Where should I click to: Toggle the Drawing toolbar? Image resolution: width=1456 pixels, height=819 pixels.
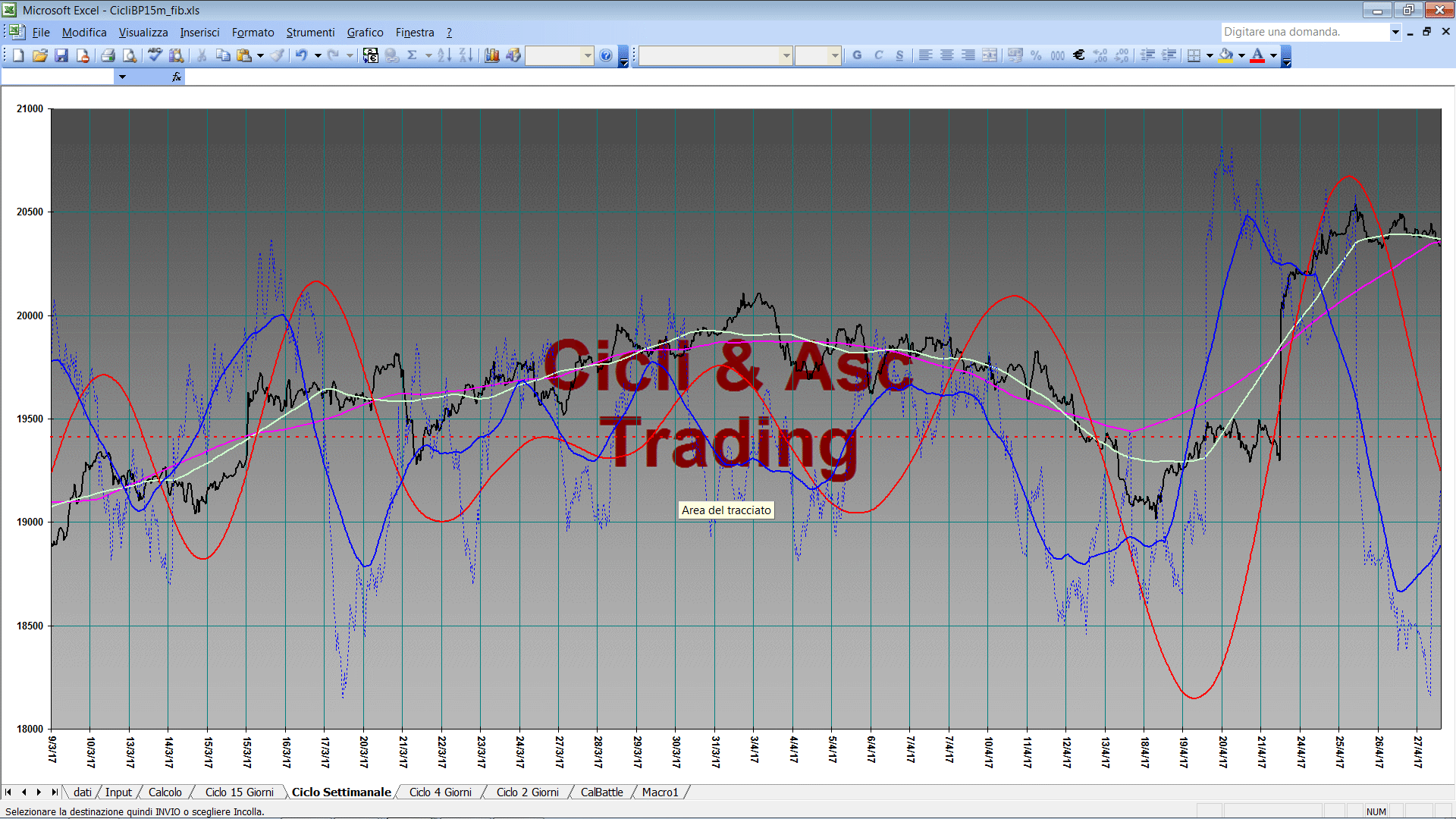[513, 55]
